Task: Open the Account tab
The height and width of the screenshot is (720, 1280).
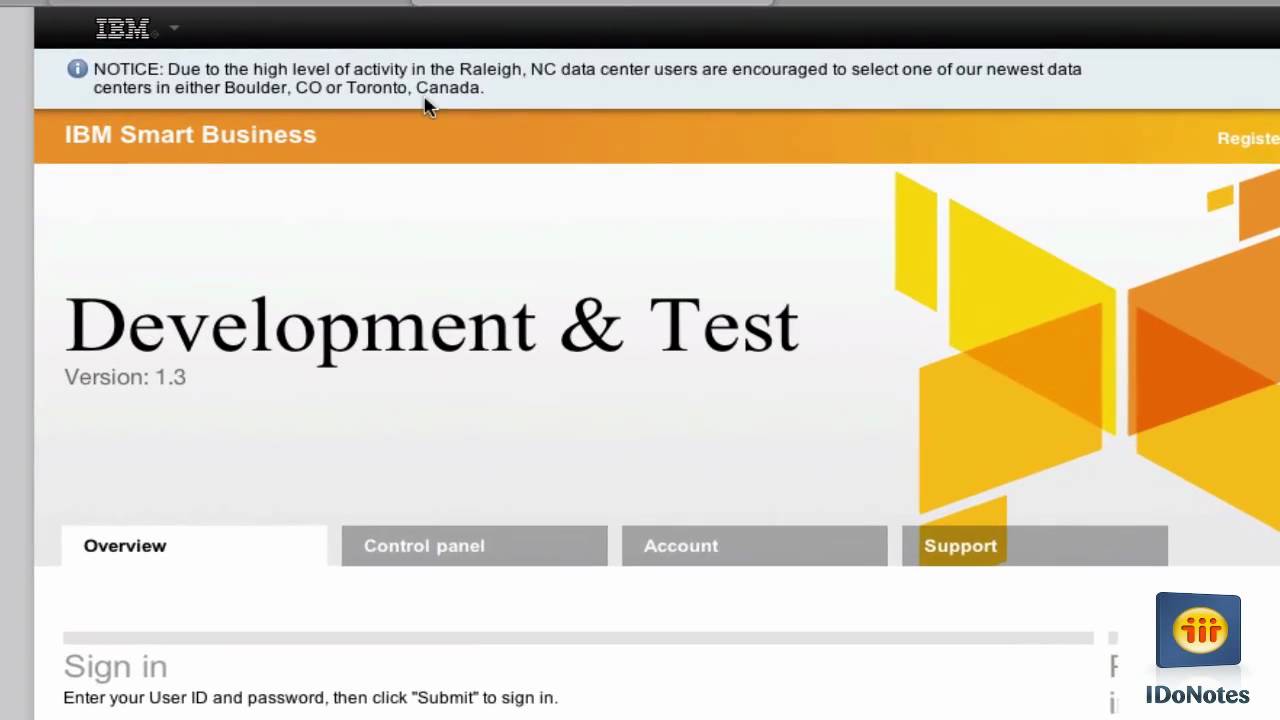Action: pos(754,546)
